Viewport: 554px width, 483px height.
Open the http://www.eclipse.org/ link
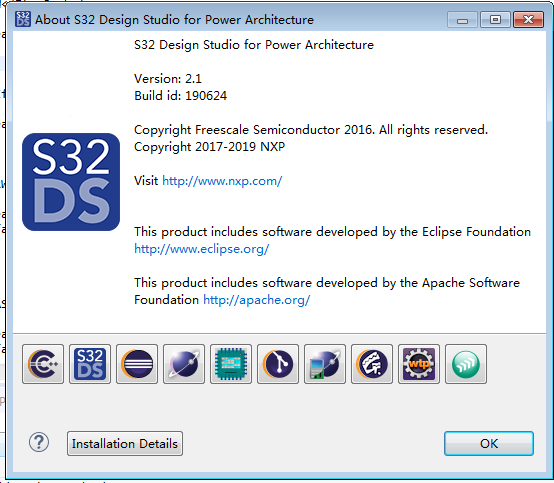click(x=201, y=249)
